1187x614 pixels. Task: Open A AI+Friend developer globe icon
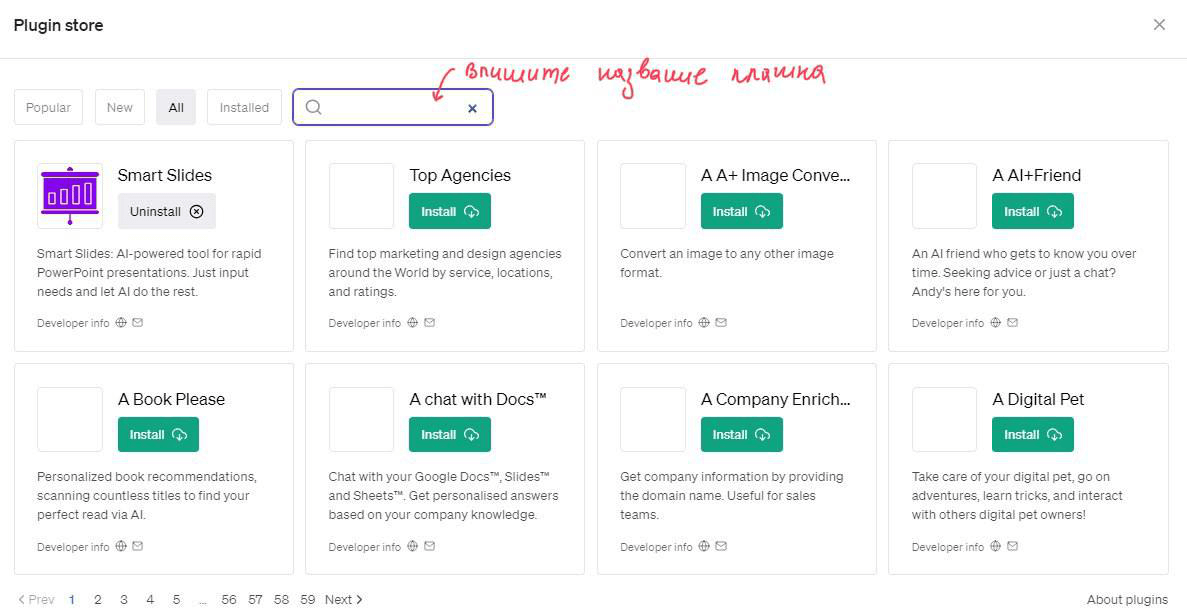click(995, 323)
